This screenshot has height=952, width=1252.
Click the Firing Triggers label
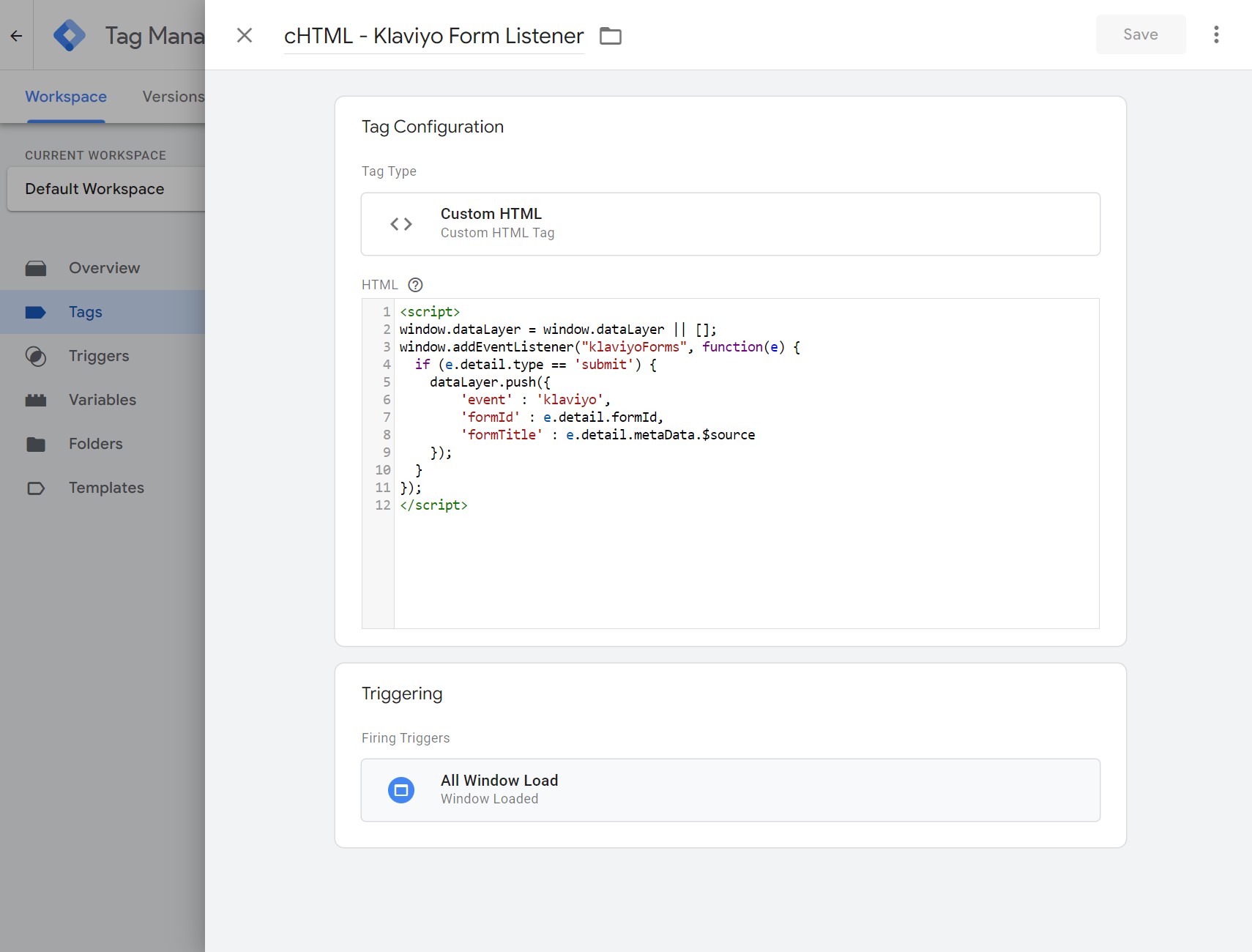pos(406,738)
